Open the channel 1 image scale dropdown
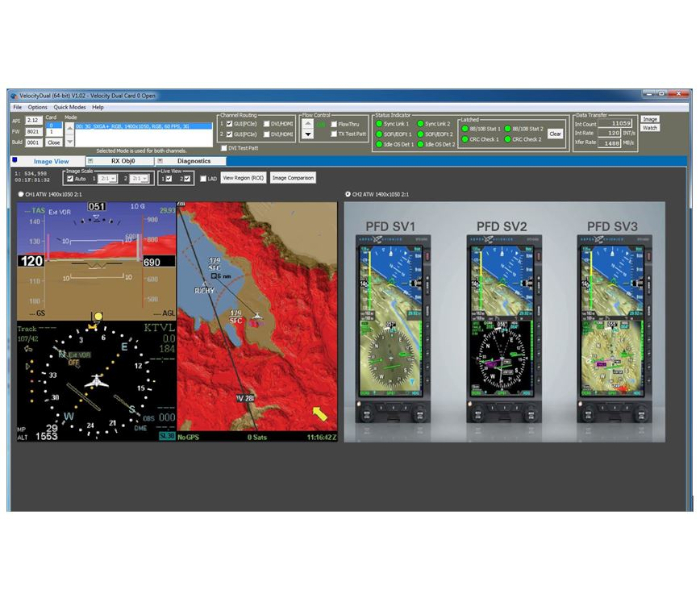Screen dimensions: 700x600 pos(107,179)
